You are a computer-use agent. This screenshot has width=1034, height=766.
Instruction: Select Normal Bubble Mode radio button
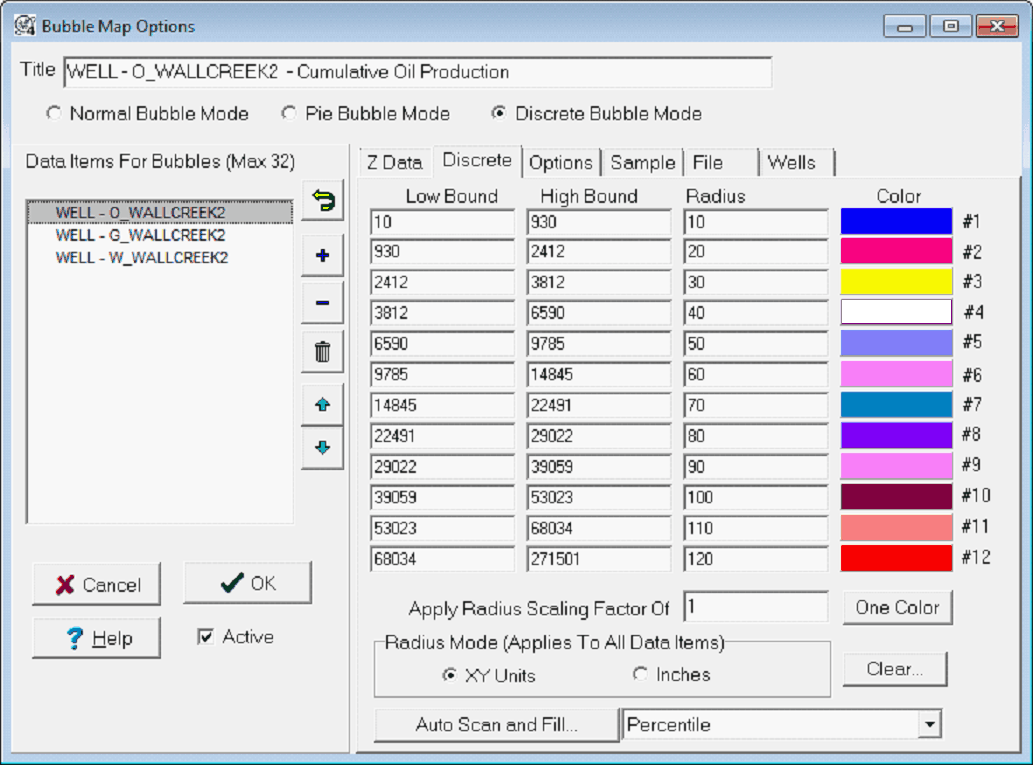(54, 113)
